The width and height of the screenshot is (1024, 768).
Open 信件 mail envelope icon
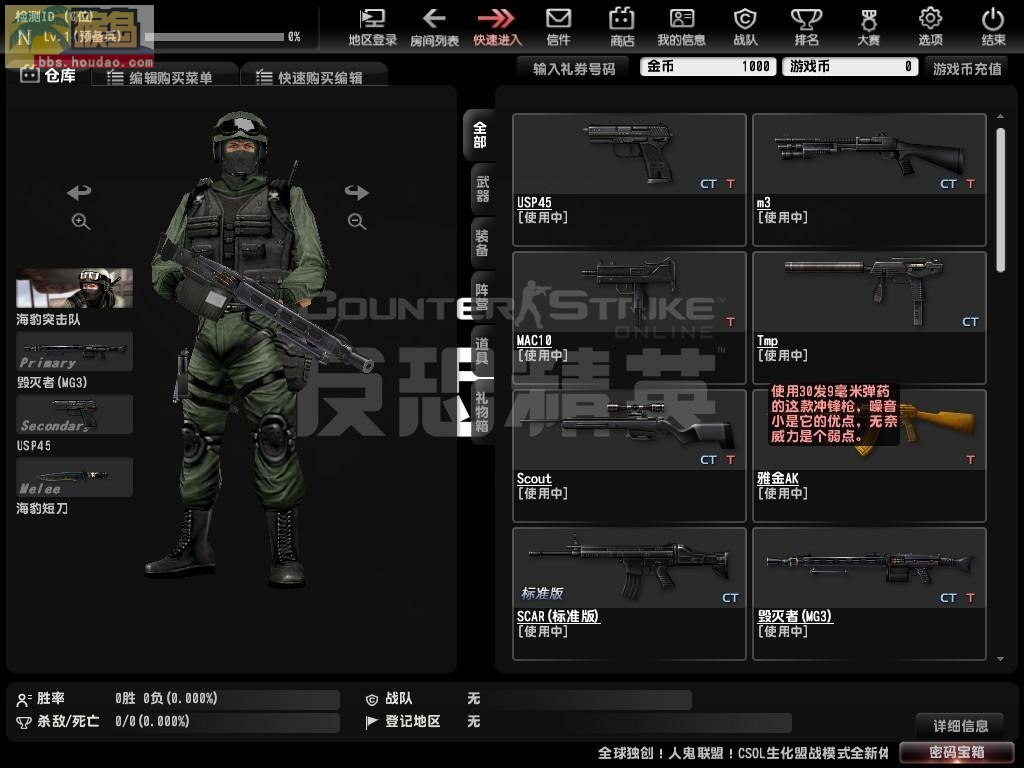tap(558, 27)
